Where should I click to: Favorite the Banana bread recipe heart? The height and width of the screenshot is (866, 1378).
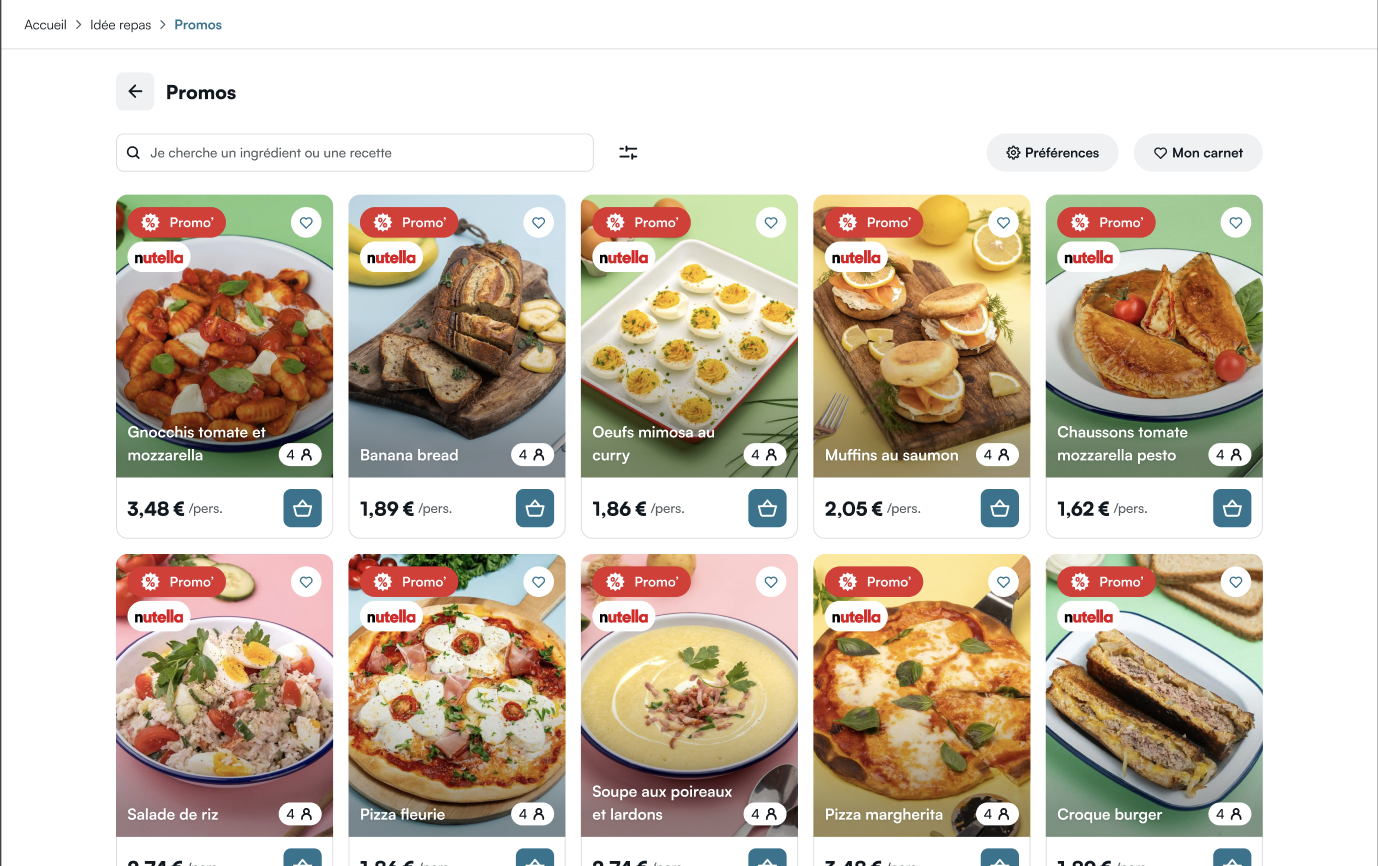(539, 222)
